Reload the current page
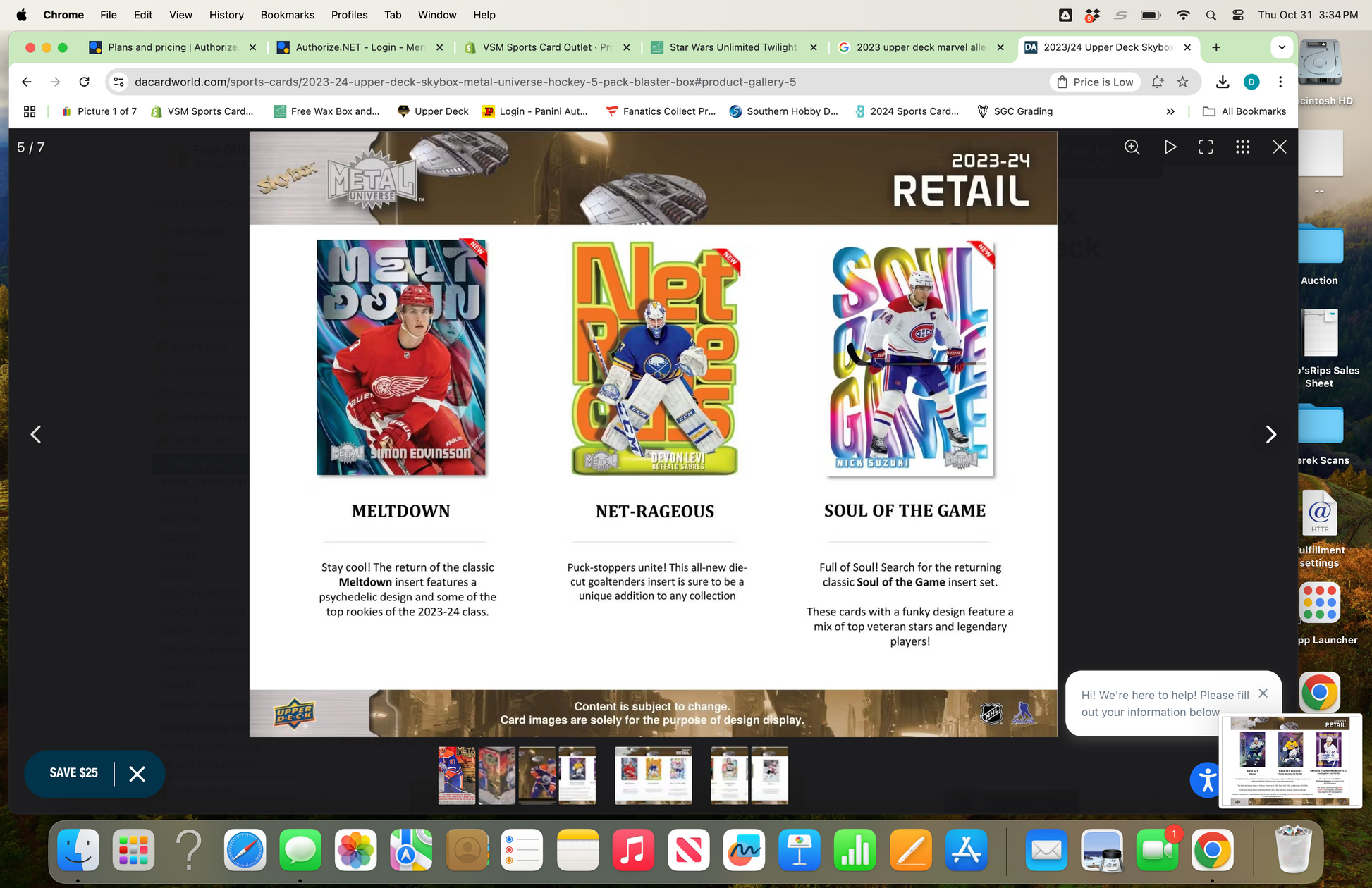1372x888 pixels. coord(84,82)
